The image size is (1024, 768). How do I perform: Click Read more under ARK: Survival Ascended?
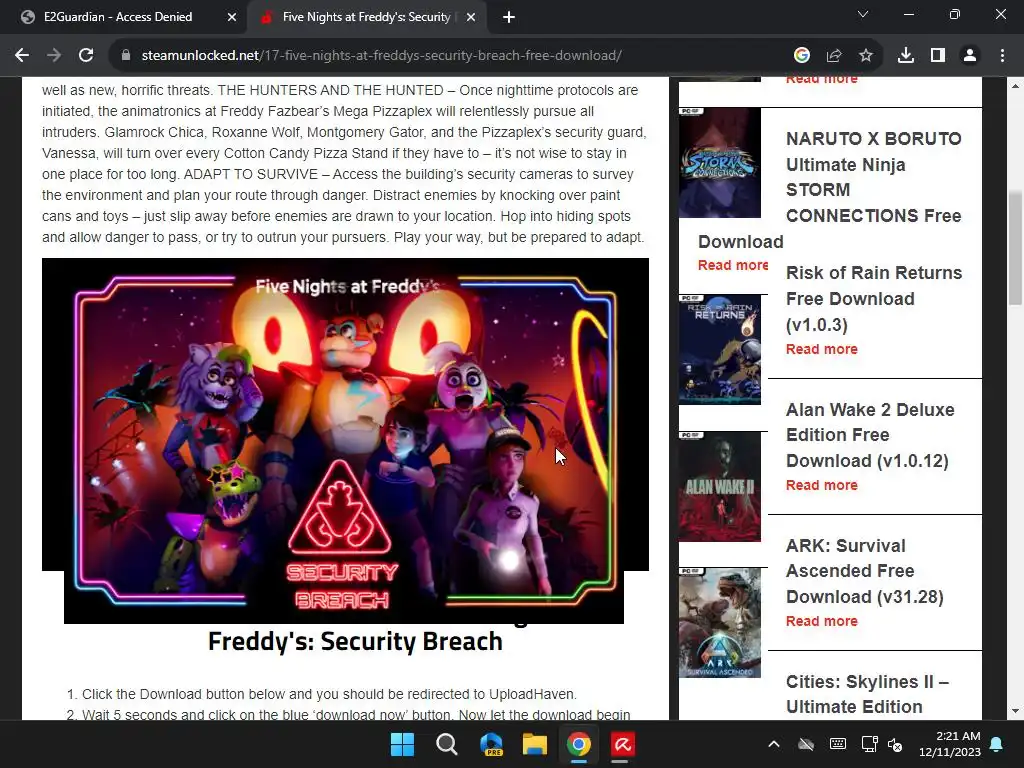(x=822, y=621)
